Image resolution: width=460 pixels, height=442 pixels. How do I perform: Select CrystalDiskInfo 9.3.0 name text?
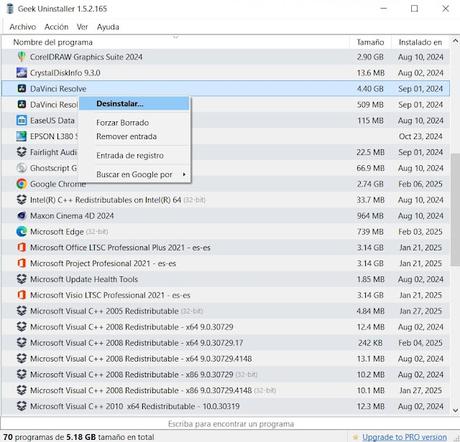pyautogui.click(x=65, y=73)
